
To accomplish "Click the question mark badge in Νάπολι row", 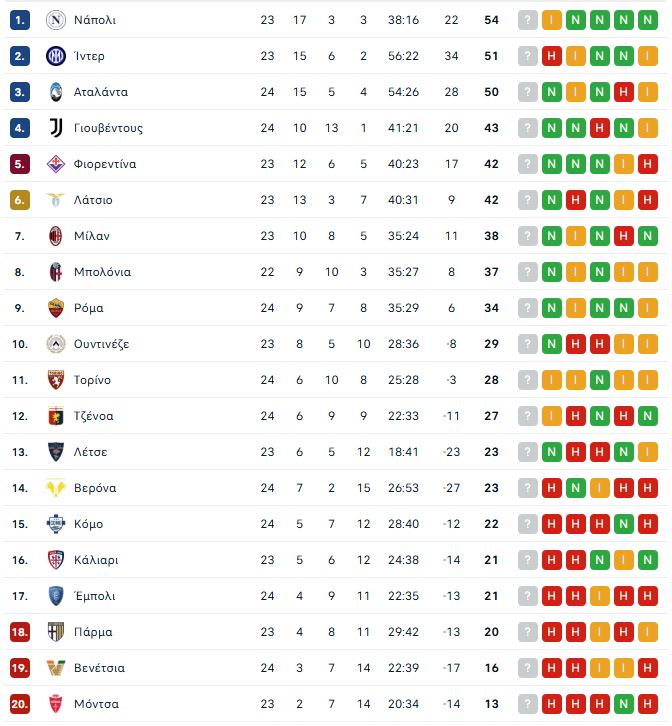I will click(527, 20).
